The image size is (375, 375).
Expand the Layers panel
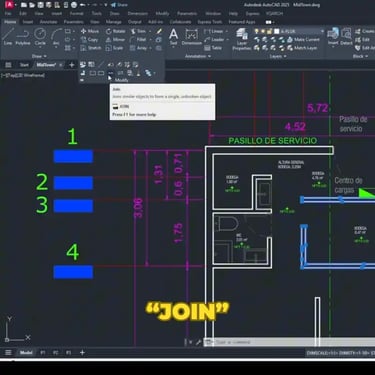278,56
